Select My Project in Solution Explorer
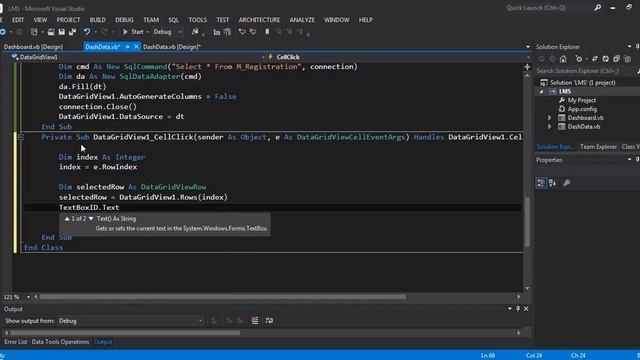Viewport: 640px width, 360px height. (x=582, y=100)
